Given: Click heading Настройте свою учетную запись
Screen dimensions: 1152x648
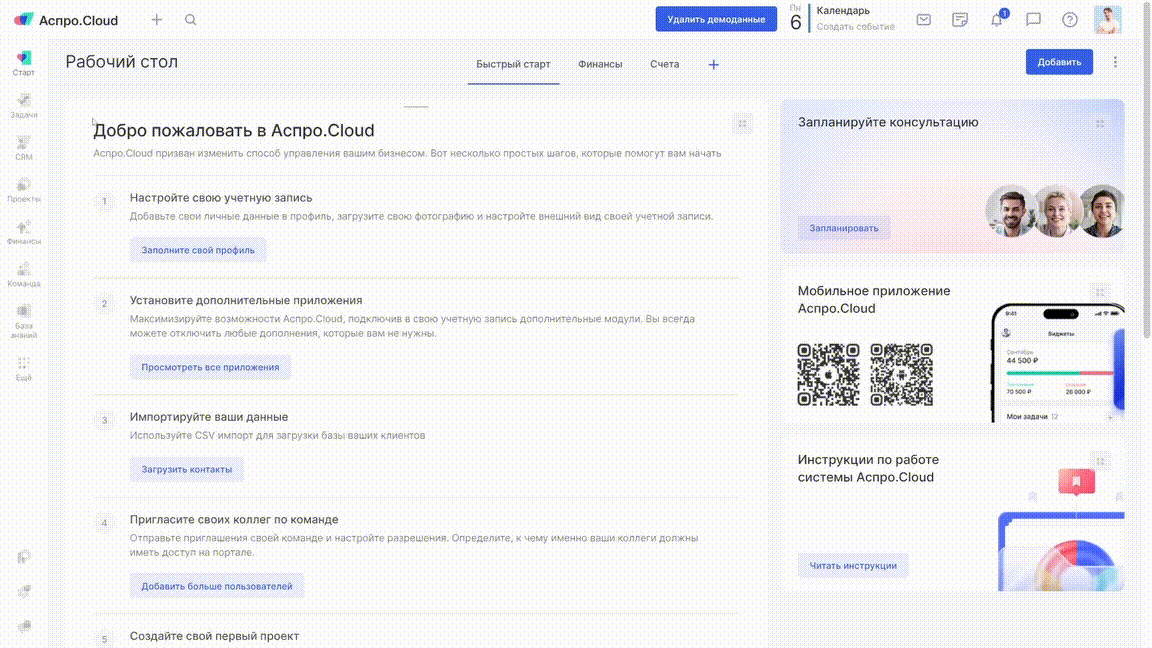Looking at the screenshot, I should (221, 198).
